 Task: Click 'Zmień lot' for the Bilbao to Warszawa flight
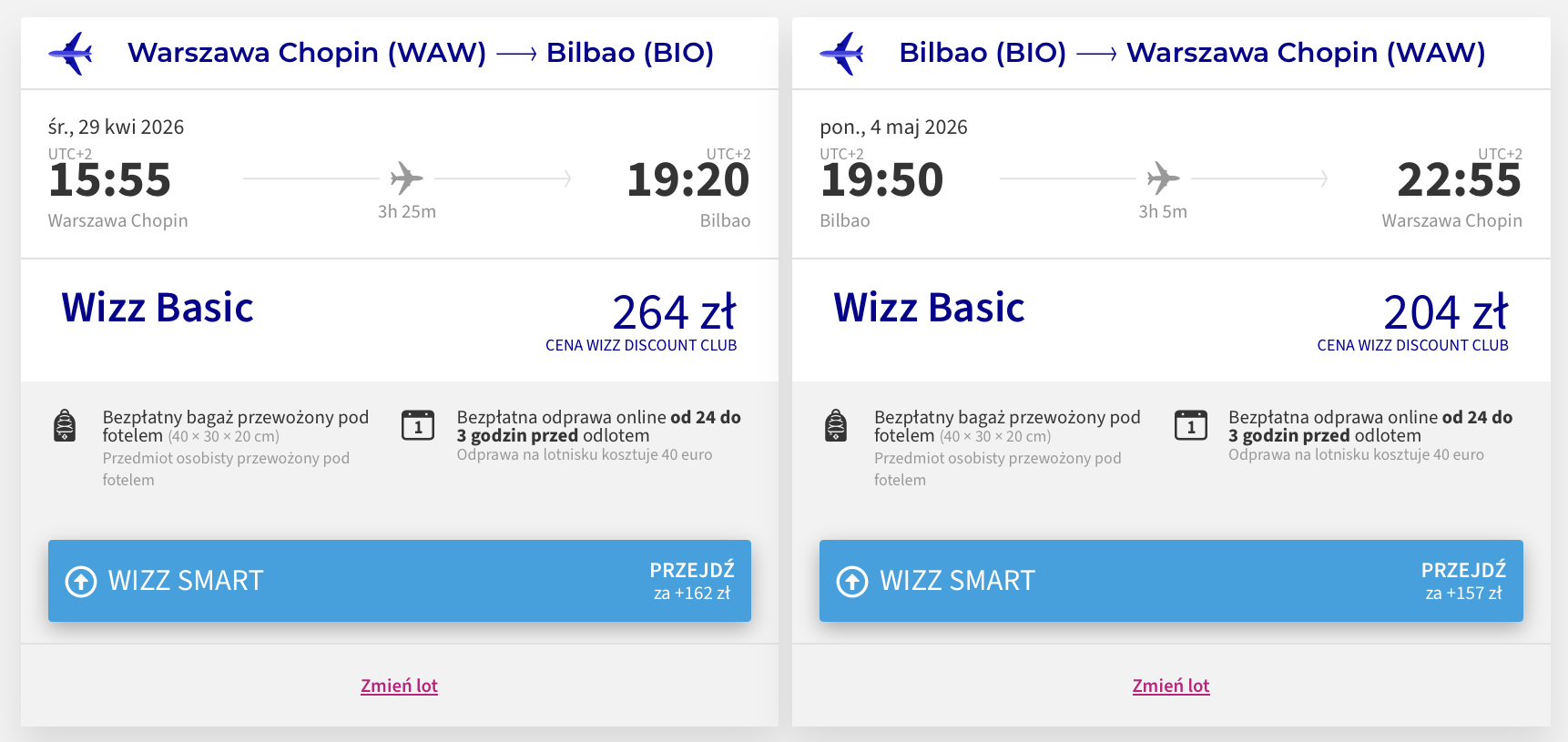(1171, 686)
